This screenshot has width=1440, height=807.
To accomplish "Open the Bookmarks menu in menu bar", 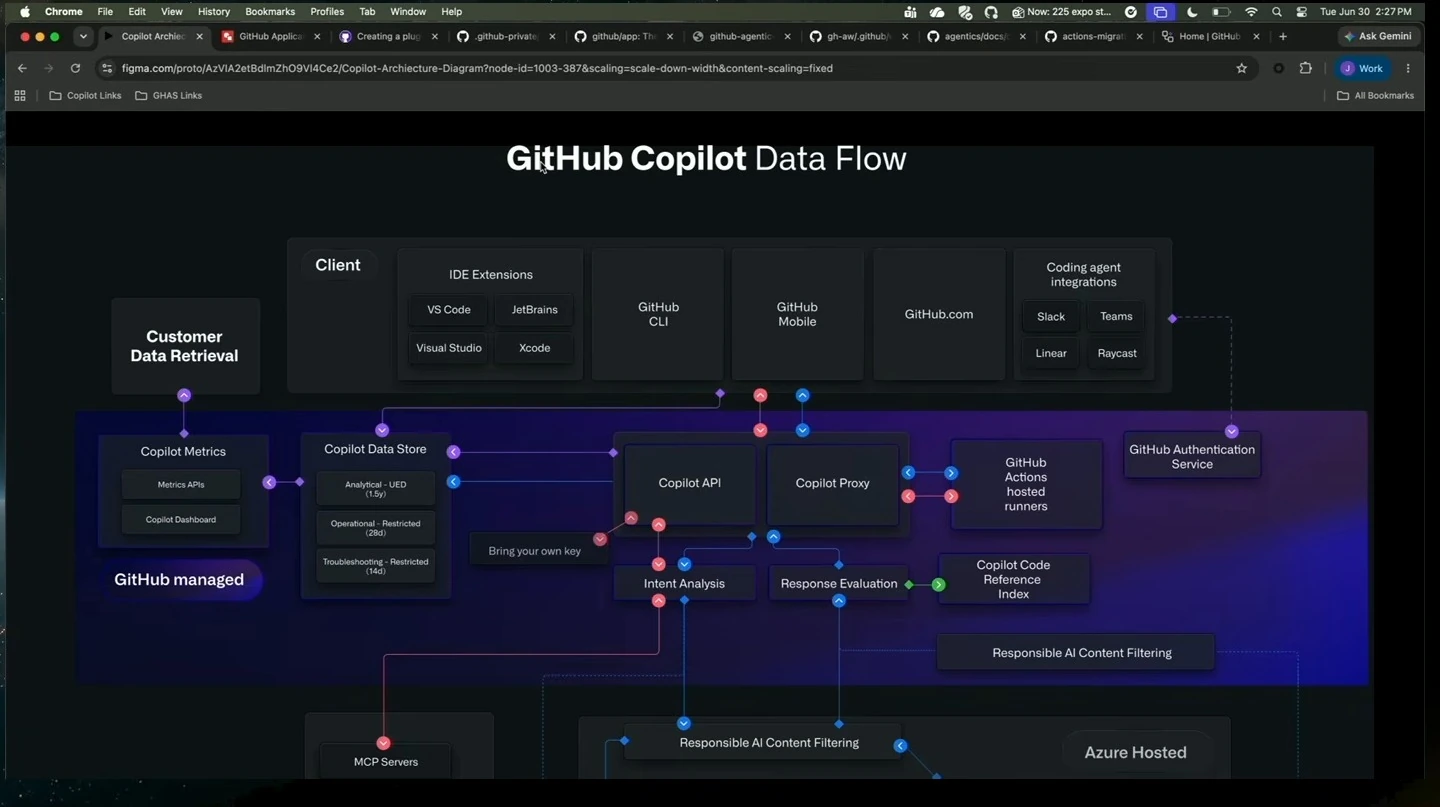I will click(x=270, y=12).
